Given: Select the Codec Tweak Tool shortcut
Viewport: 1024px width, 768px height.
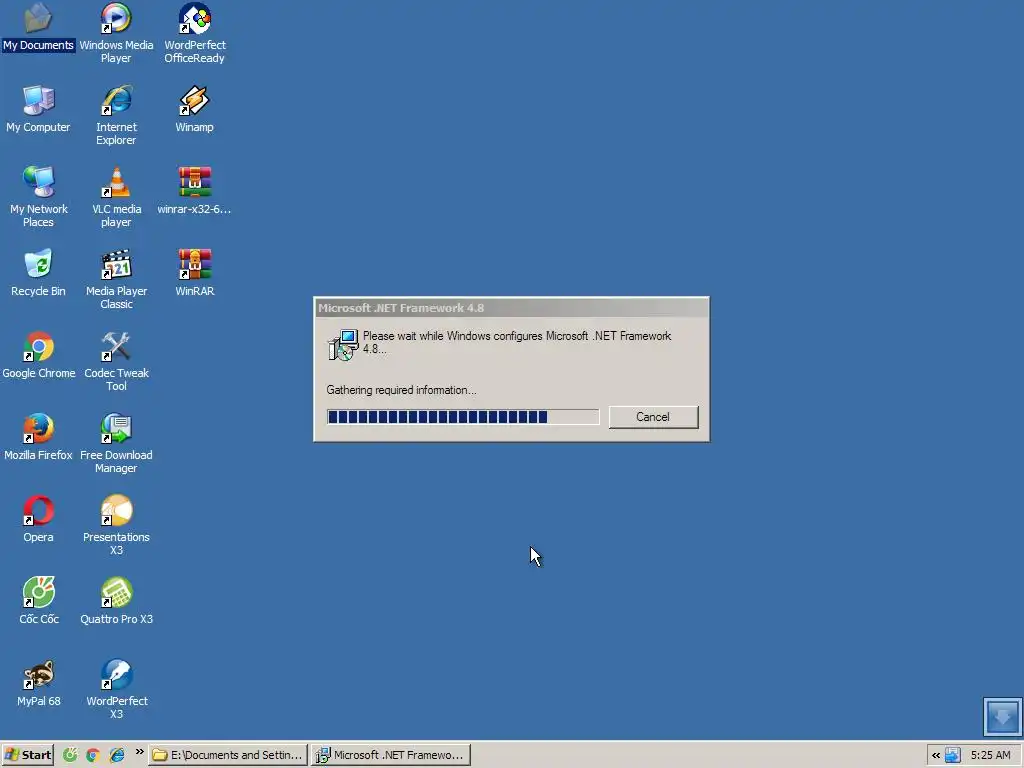Looking at the screenshot, I should point(116,361).
